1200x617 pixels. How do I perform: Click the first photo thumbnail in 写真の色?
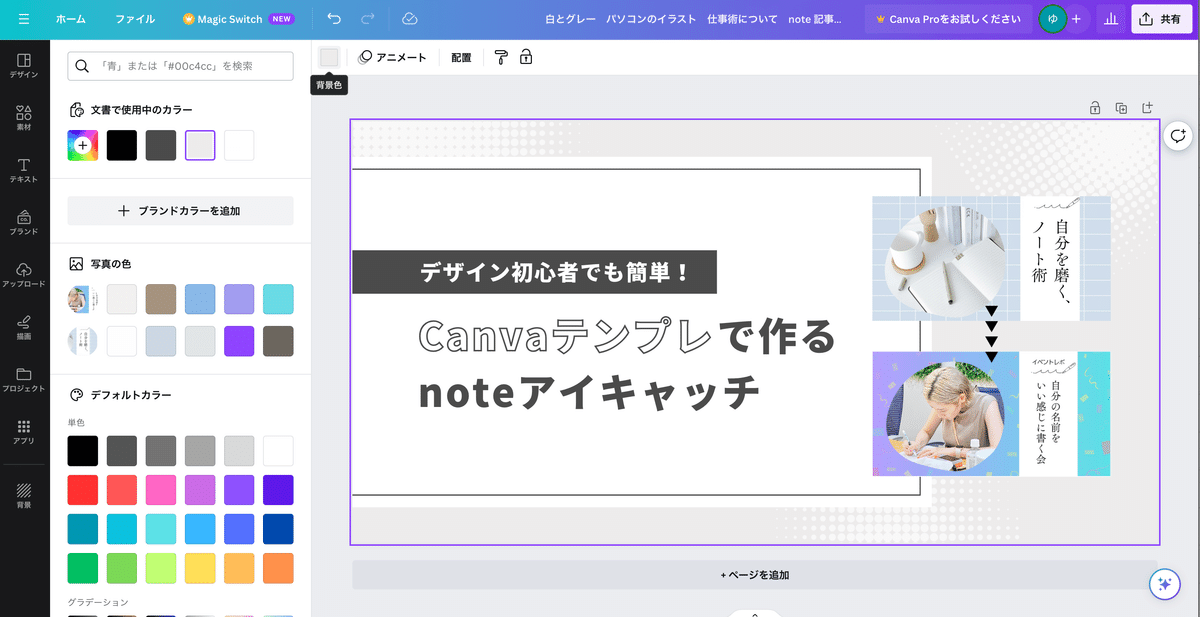click(x=83, y=299)
